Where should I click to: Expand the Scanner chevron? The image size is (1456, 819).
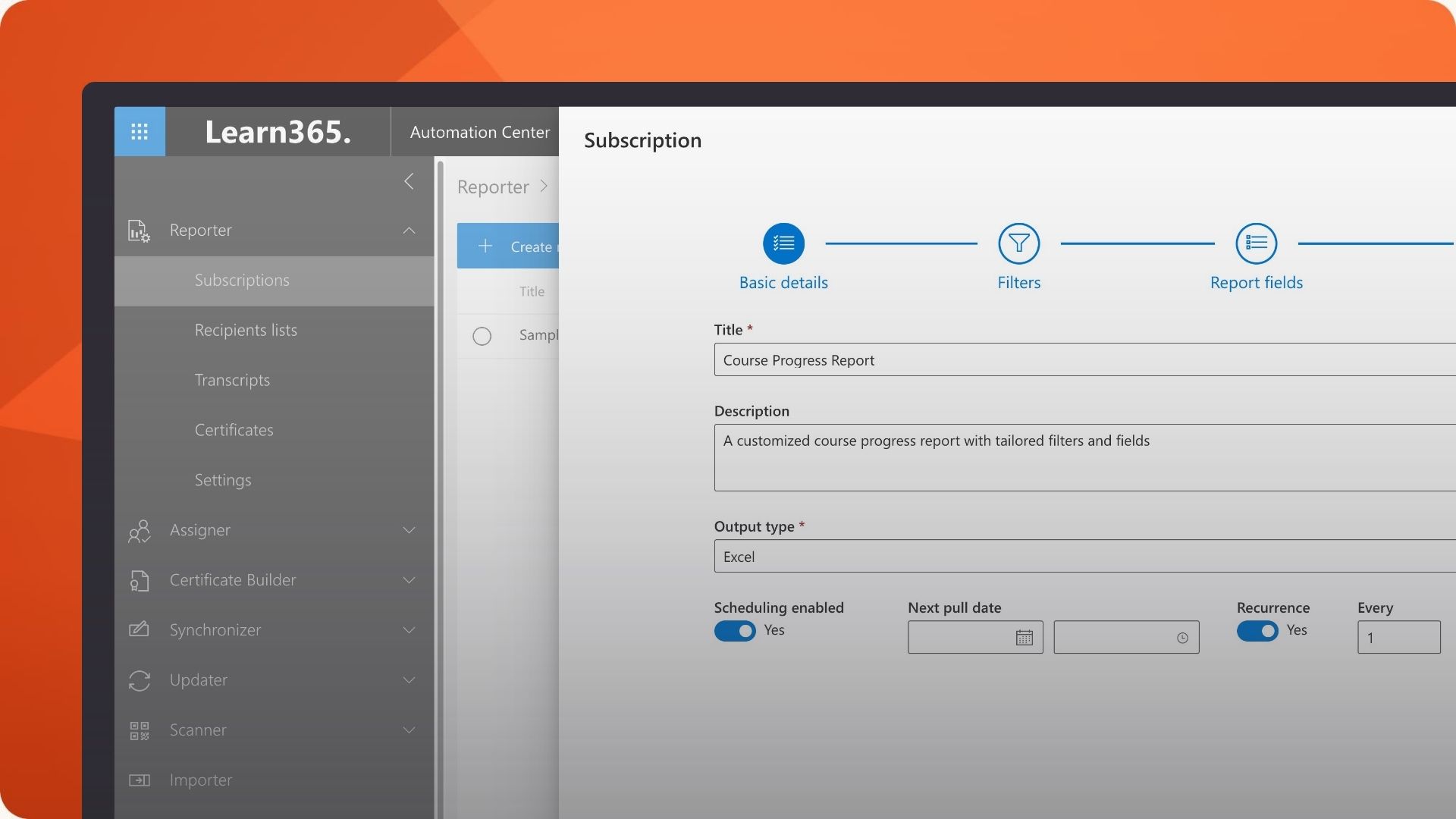[x=409, y=730]
